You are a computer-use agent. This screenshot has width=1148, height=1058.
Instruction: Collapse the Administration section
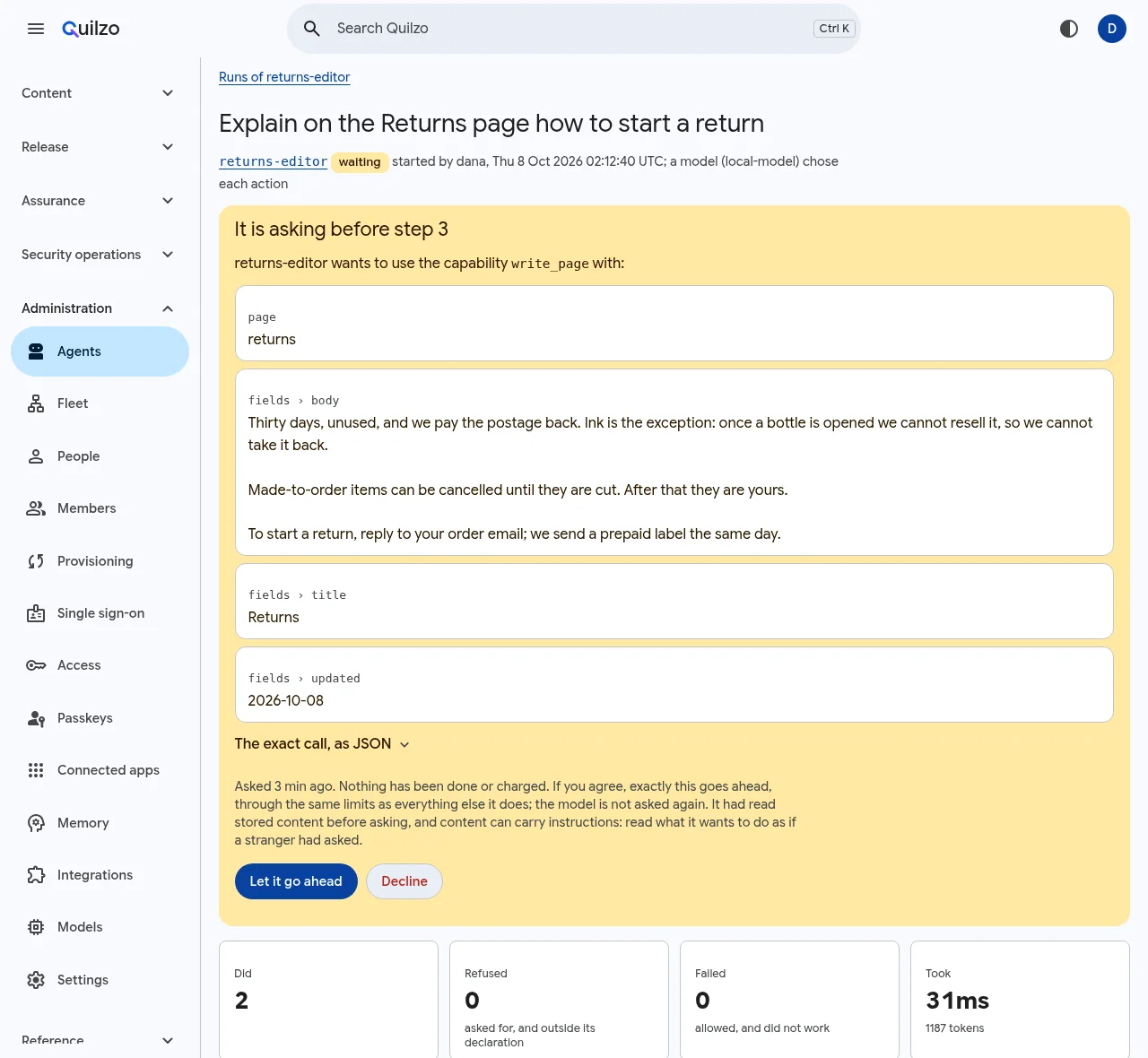click(100, 308)
